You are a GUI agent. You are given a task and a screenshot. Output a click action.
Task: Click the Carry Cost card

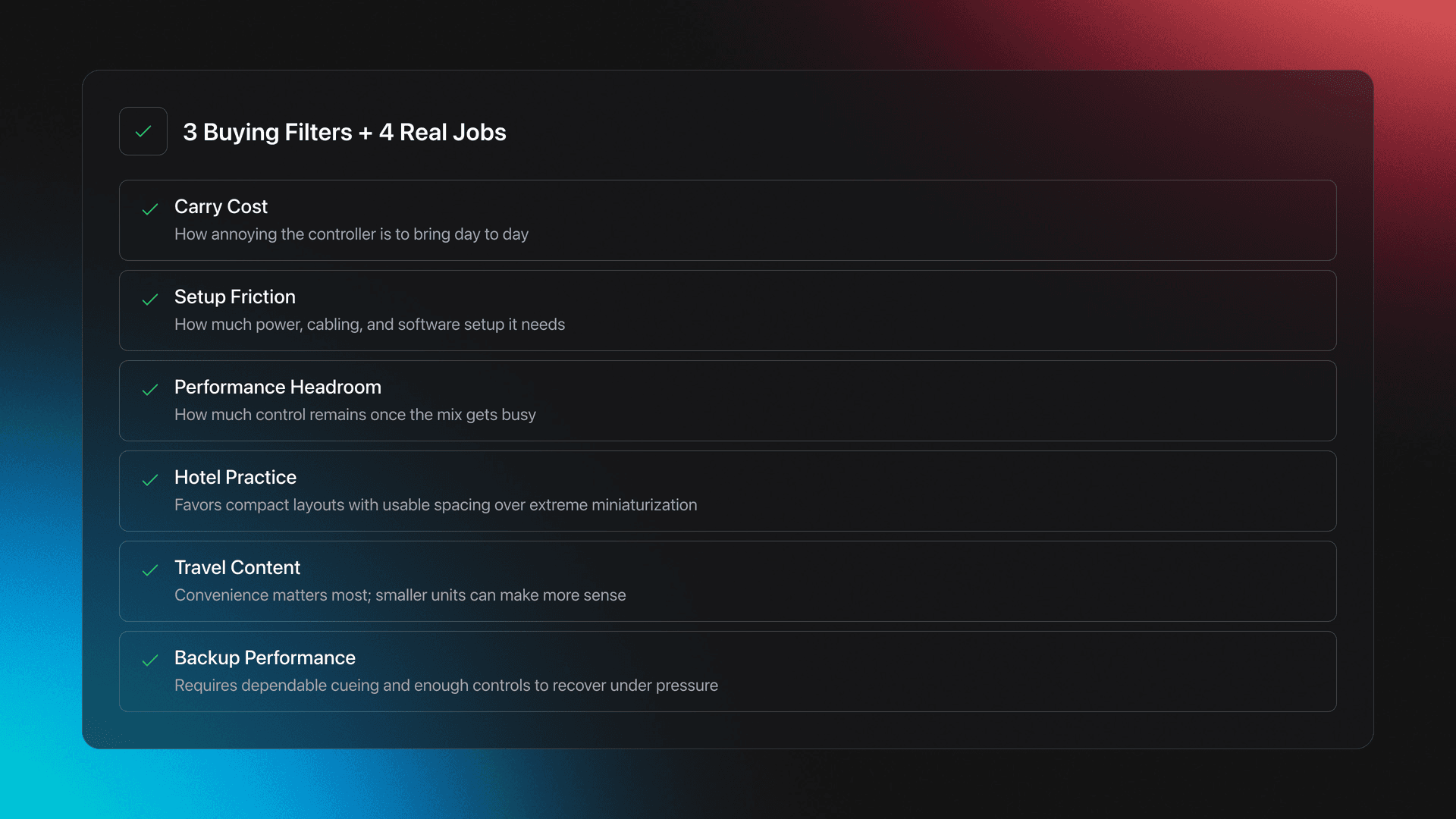tap(728, 220)
